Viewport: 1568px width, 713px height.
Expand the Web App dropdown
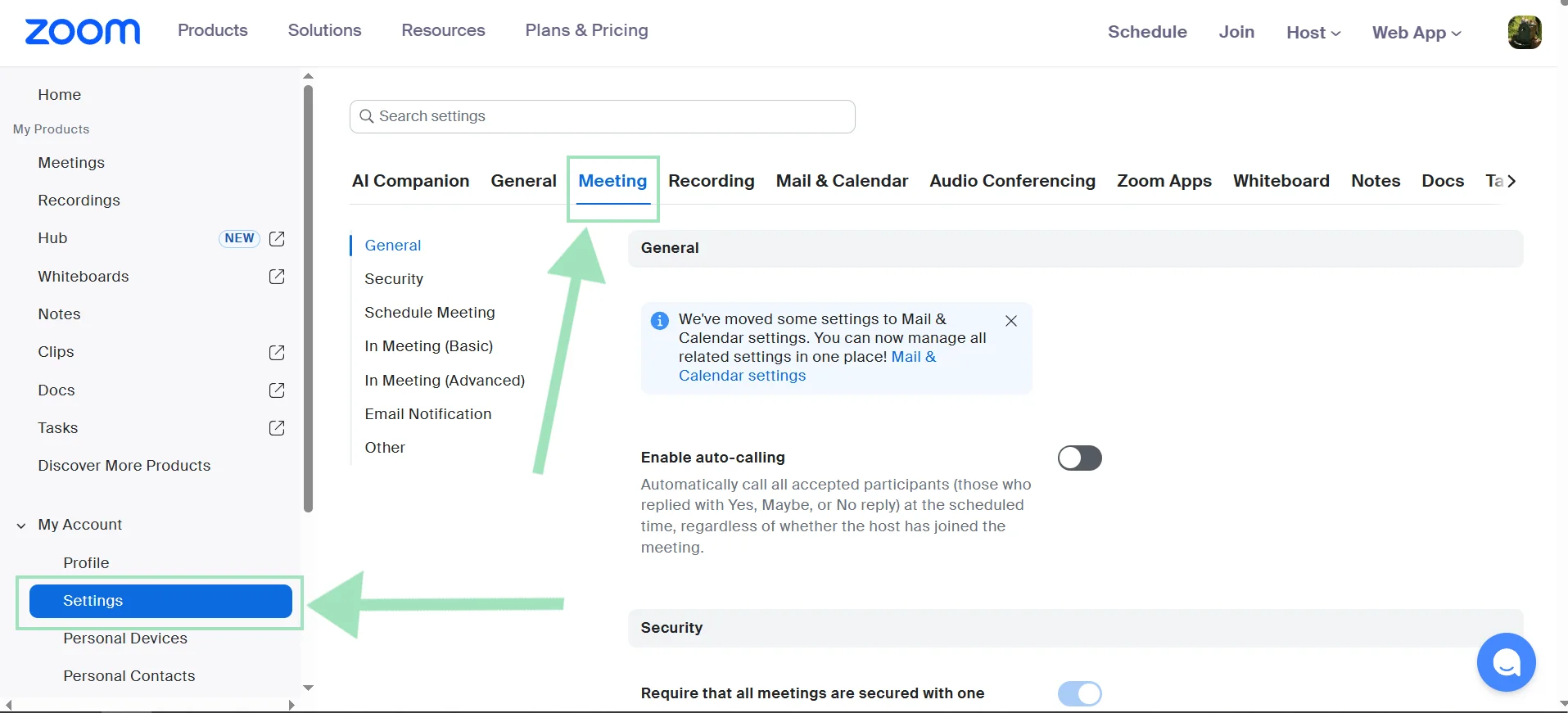point(1417,33)
